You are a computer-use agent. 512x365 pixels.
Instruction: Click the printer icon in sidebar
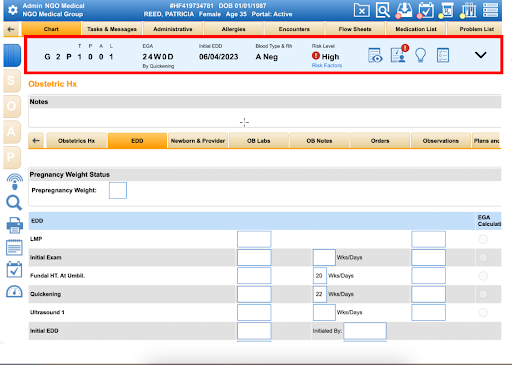15,225
